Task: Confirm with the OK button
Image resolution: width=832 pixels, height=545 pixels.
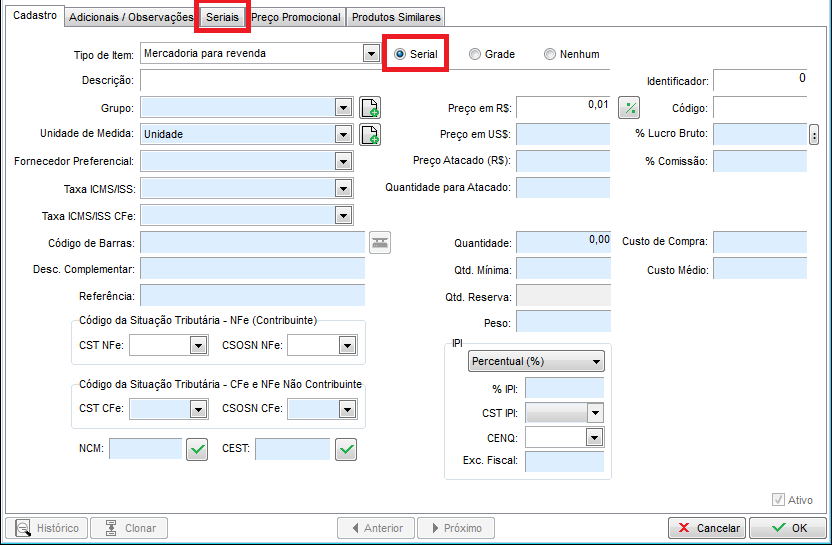Action: coord(788,528)
